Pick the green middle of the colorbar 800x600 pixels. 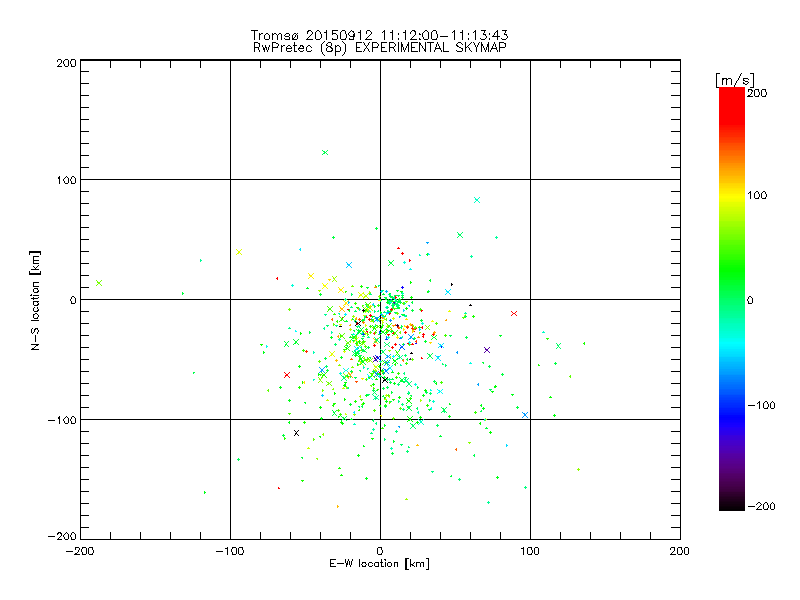[x=732, y=299]
